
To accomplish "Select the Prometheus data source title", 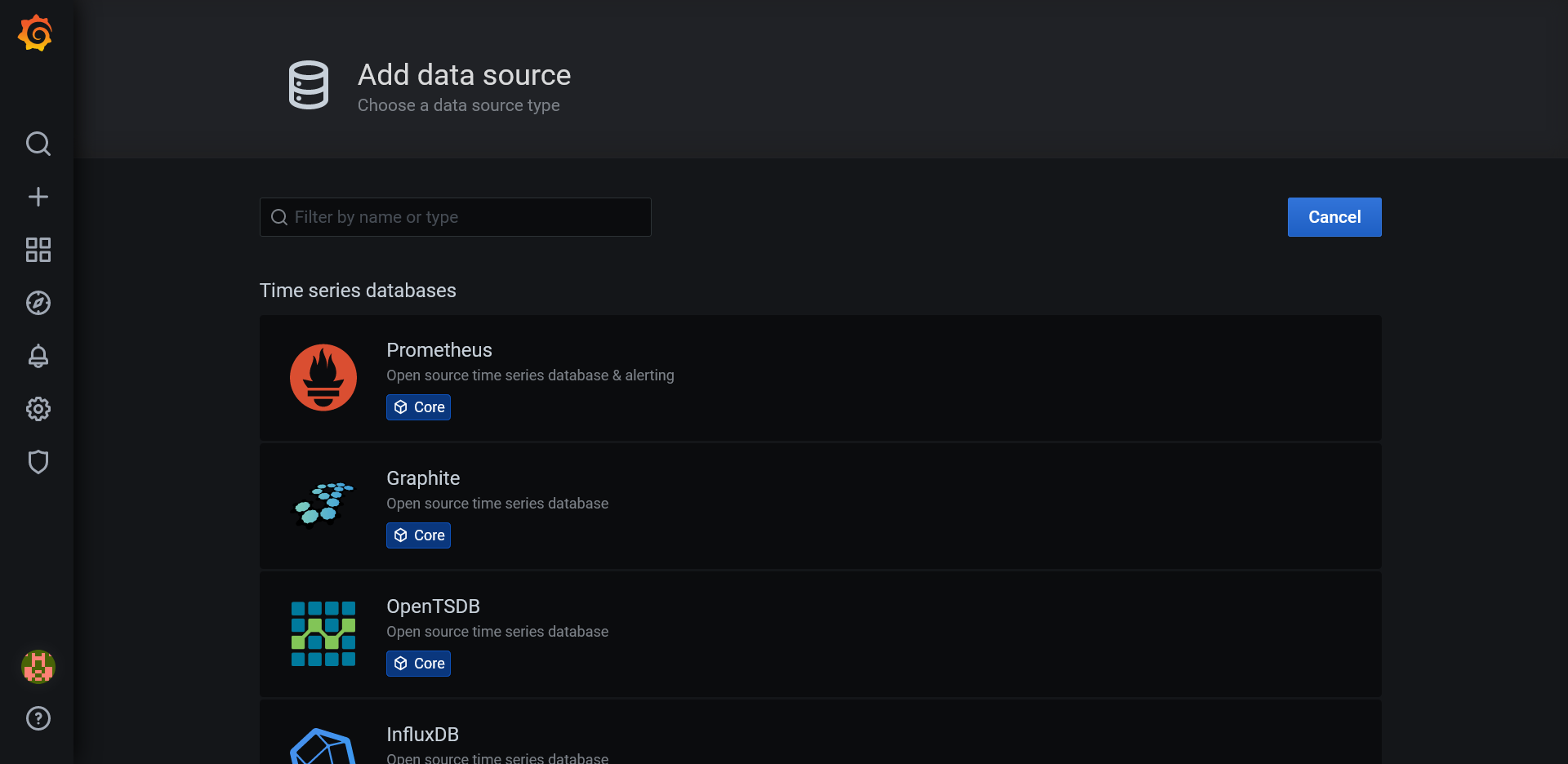I will (439, 350).
